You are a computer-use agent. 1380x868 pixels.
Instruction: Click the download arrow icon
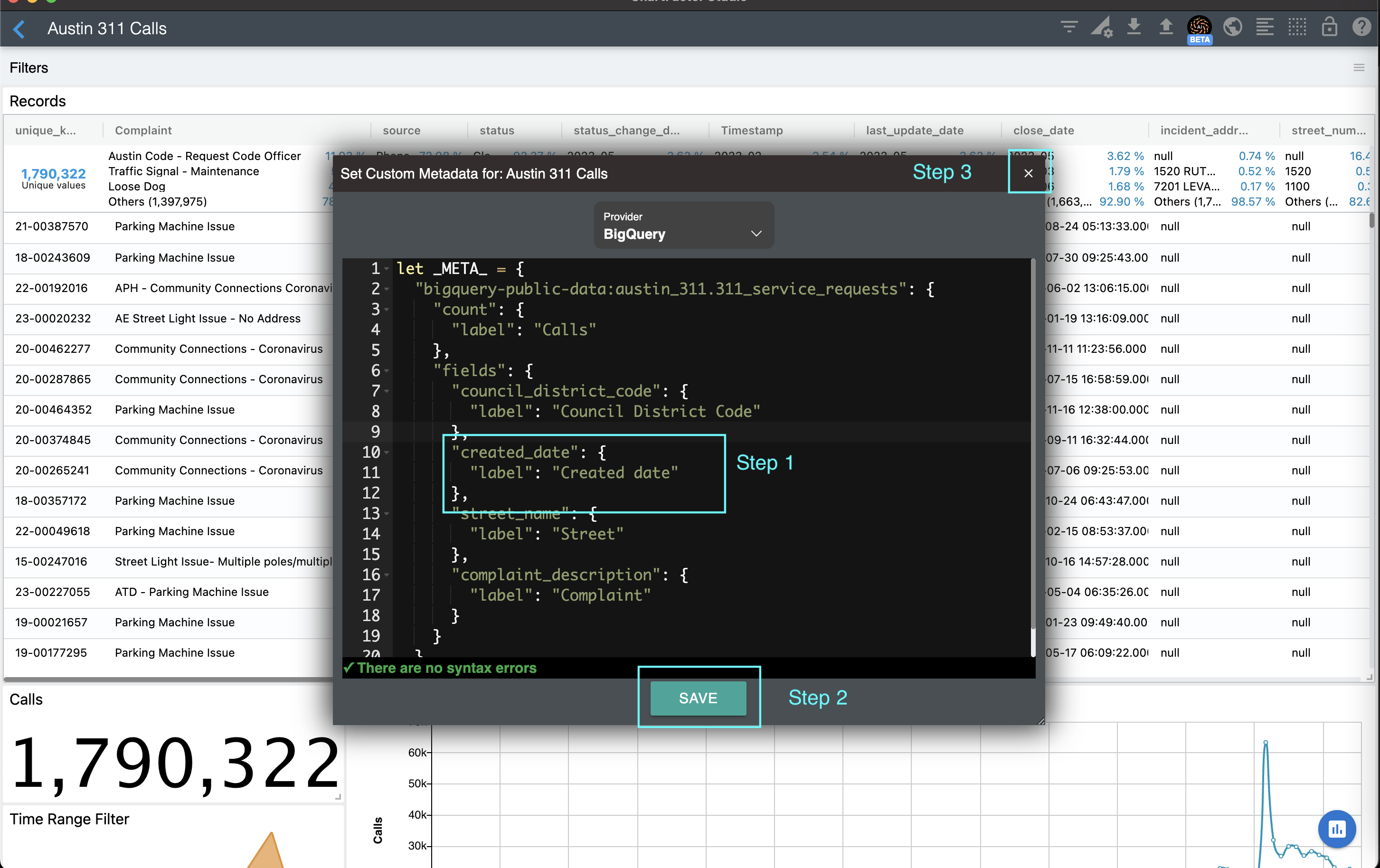point(1134,27)
